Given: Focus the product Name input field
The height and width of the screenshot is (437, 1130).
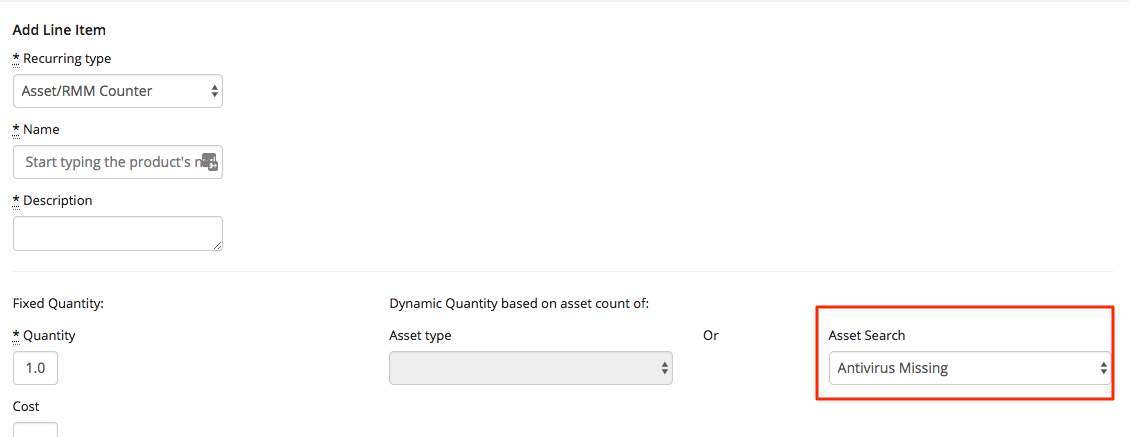Looking at the screenshot, I should point(108,162).
